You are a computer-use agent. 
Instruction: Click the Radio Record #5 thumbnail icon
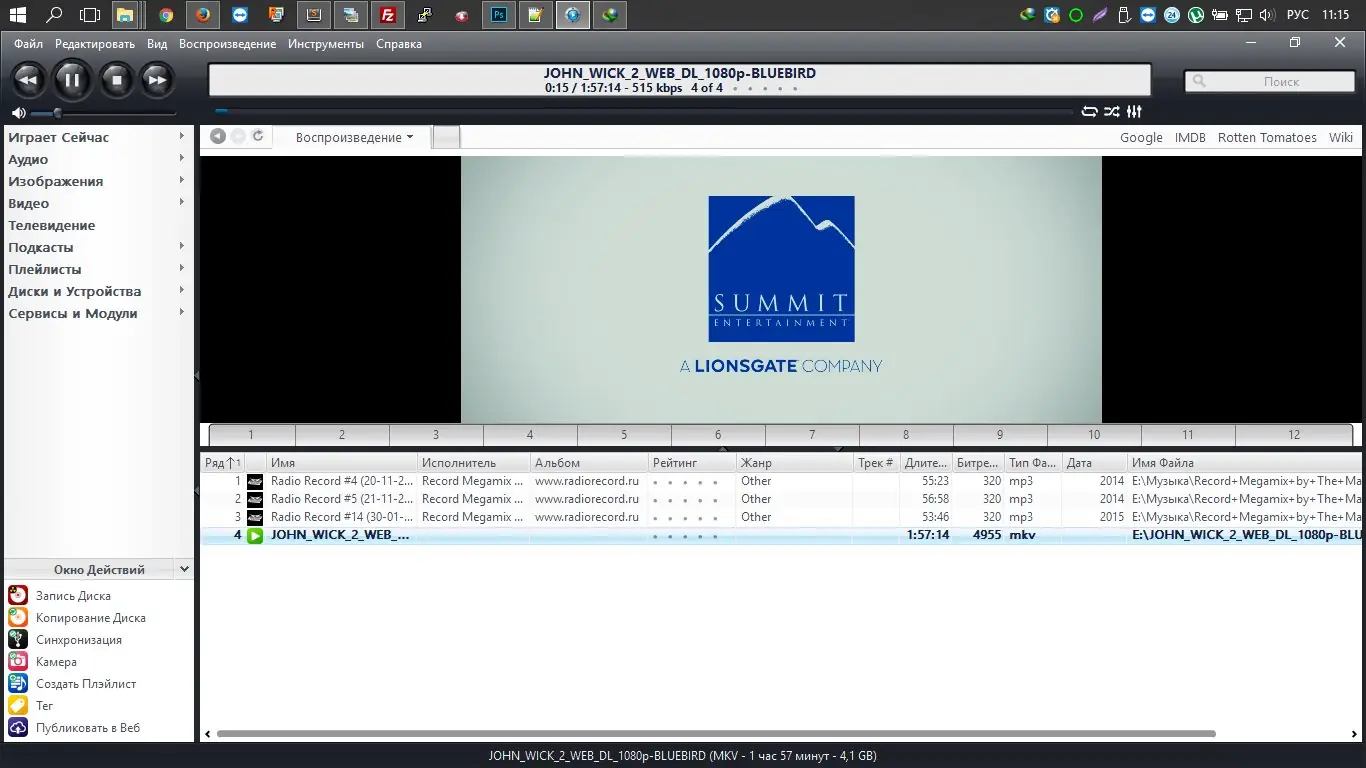tap(255, 499)
